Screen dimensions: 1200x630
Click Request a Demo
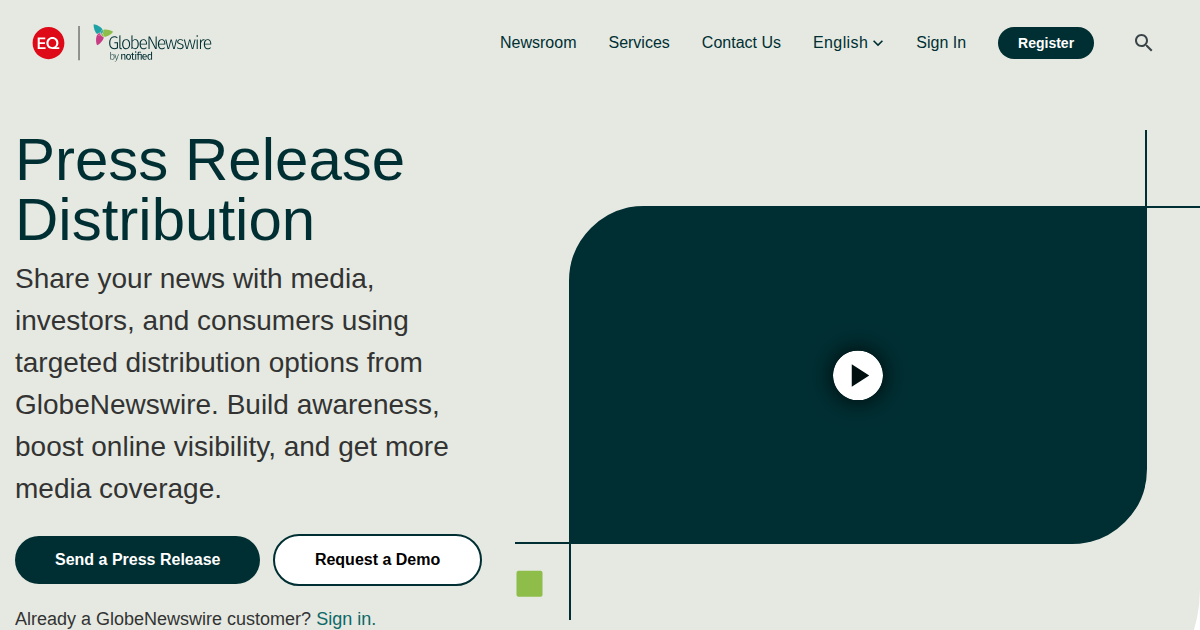tap(377, 560)
